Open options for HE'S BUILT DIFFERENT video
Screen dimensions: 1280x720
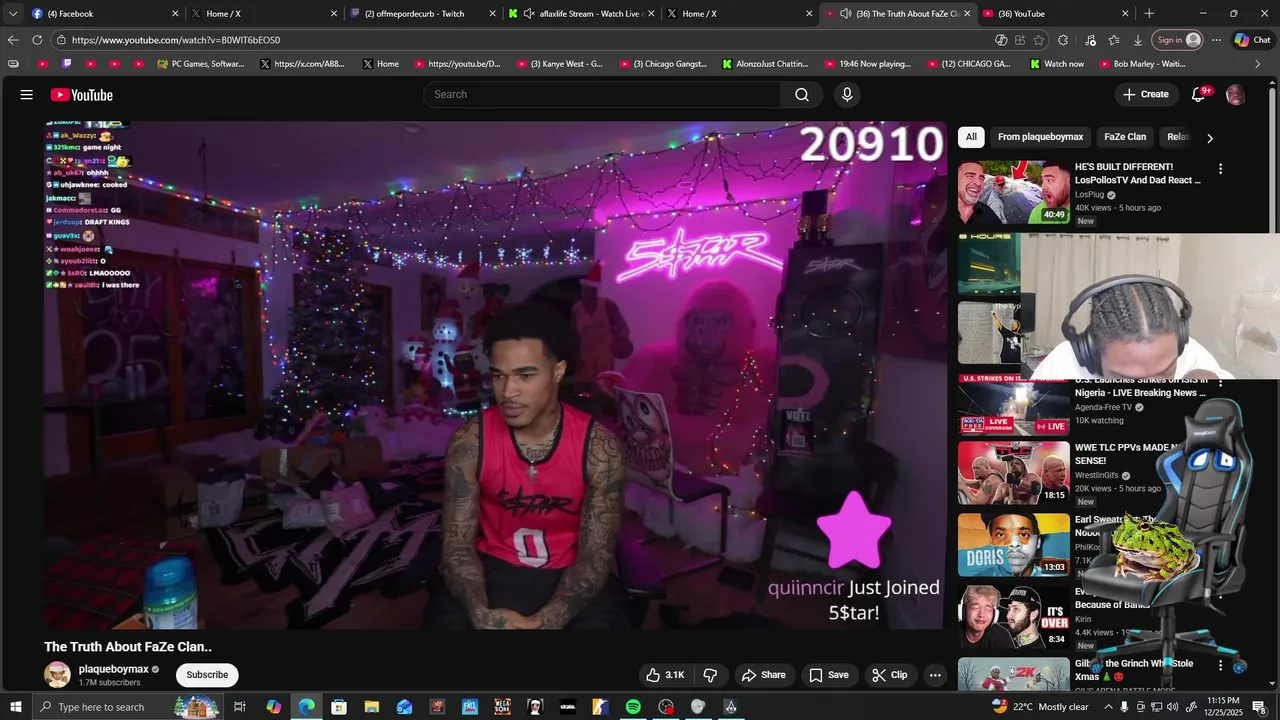pos(1220,169)
